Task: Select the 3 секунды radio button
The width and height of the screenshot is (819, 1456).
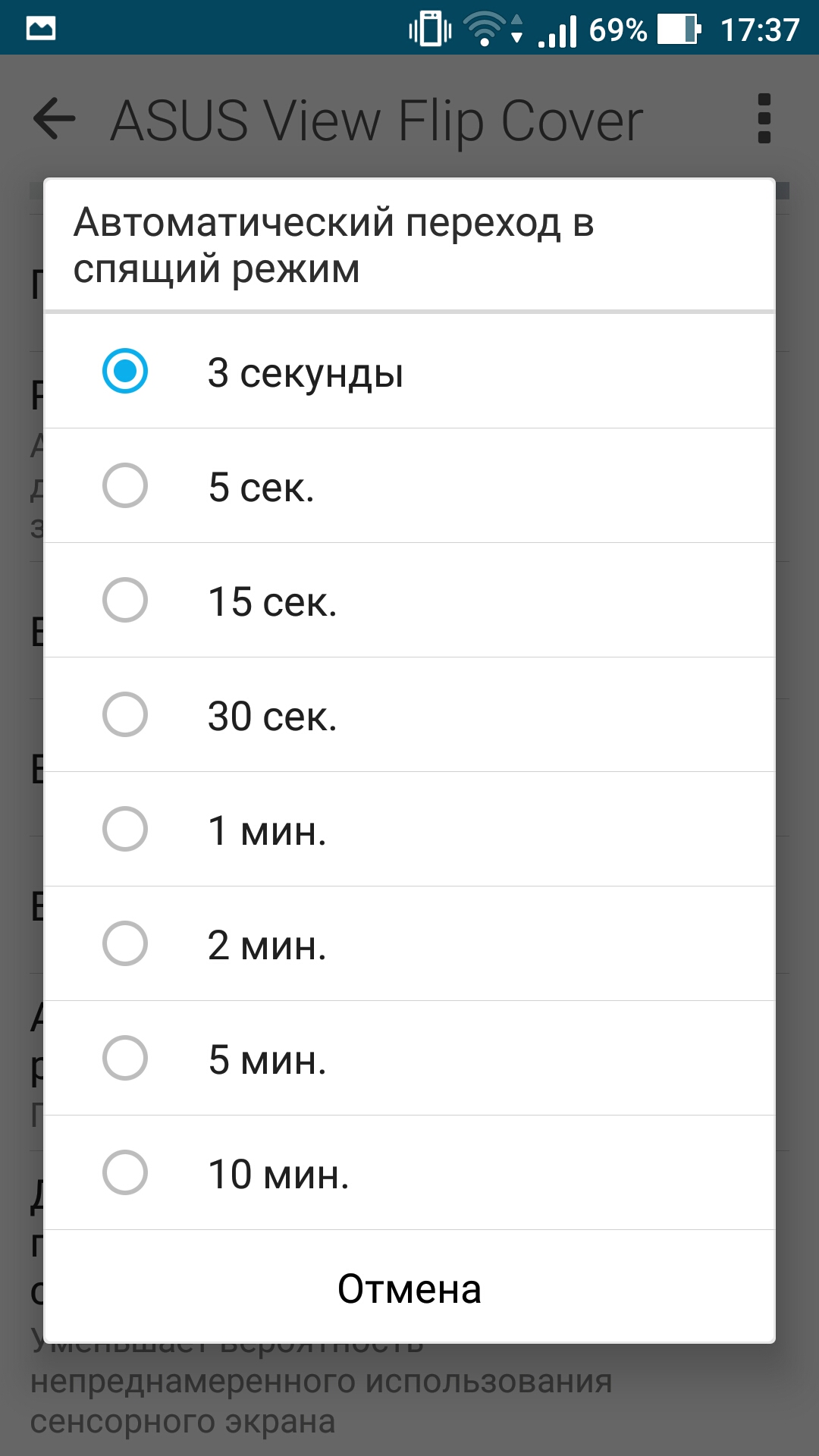Action: (125, 371)
